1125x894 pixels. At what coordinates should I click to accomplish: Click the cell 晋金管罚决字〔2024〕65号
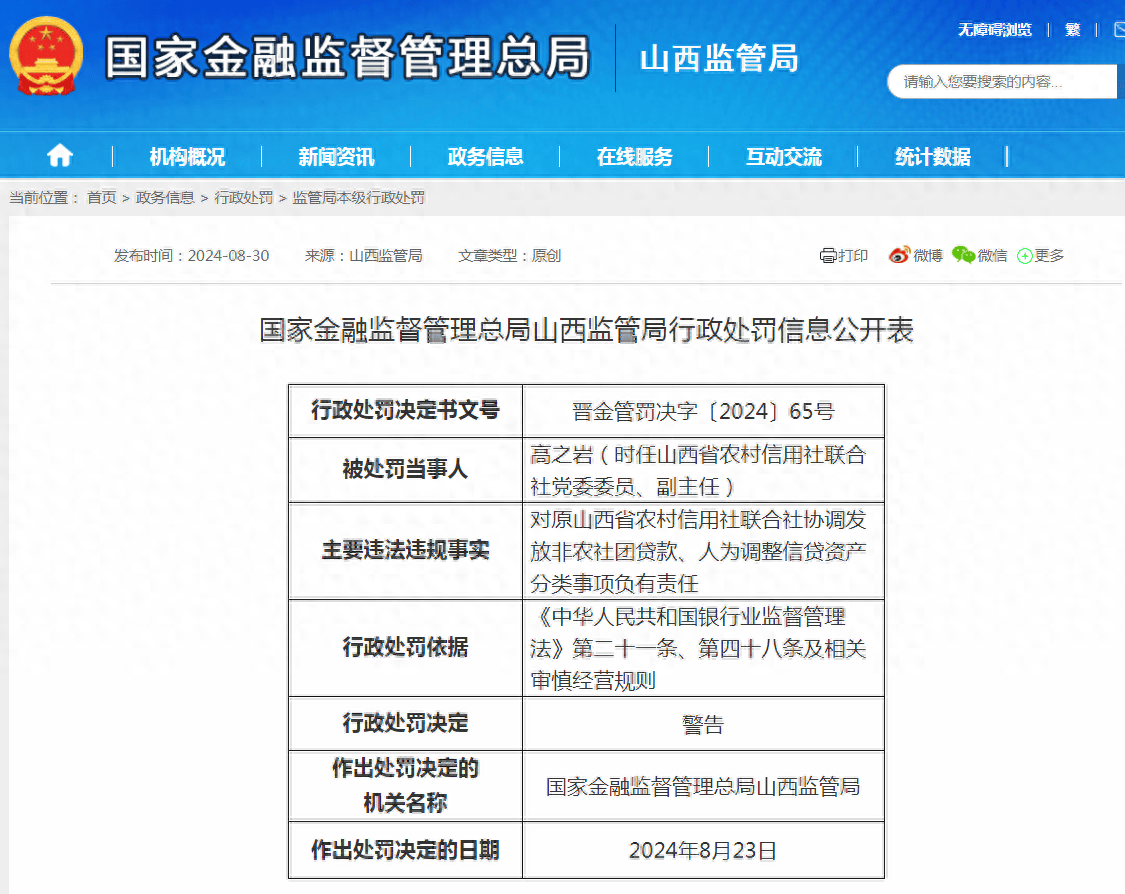click(703, 411)
